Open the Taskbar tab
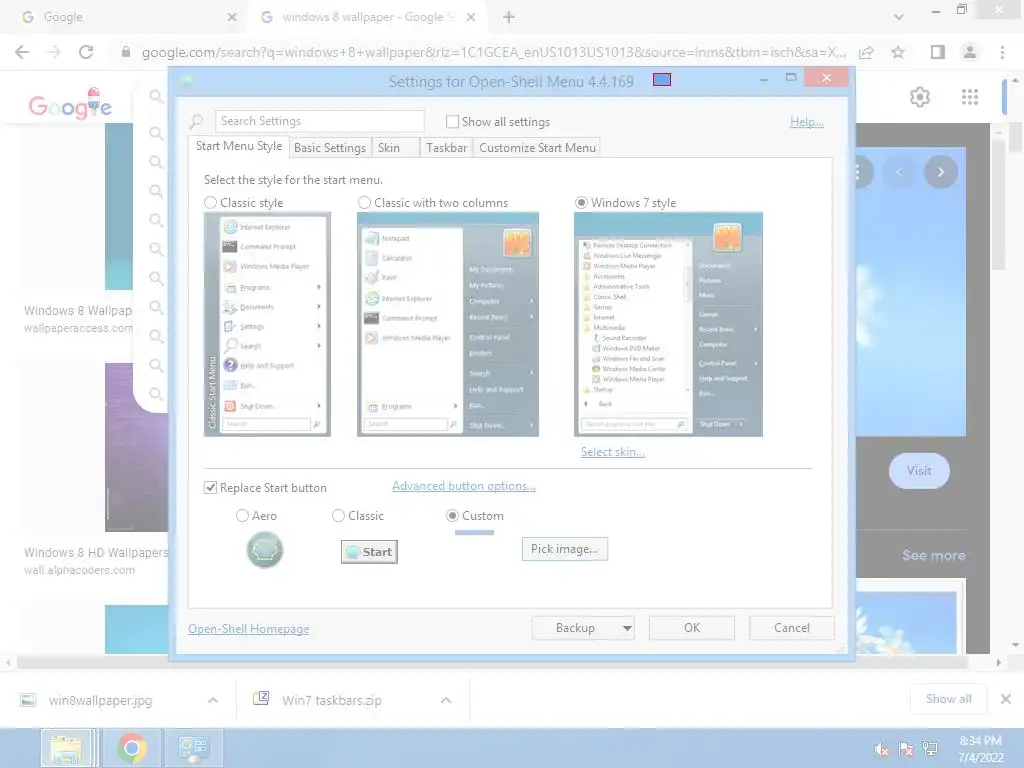This screenshot has height=768, width=1024. 447,148
